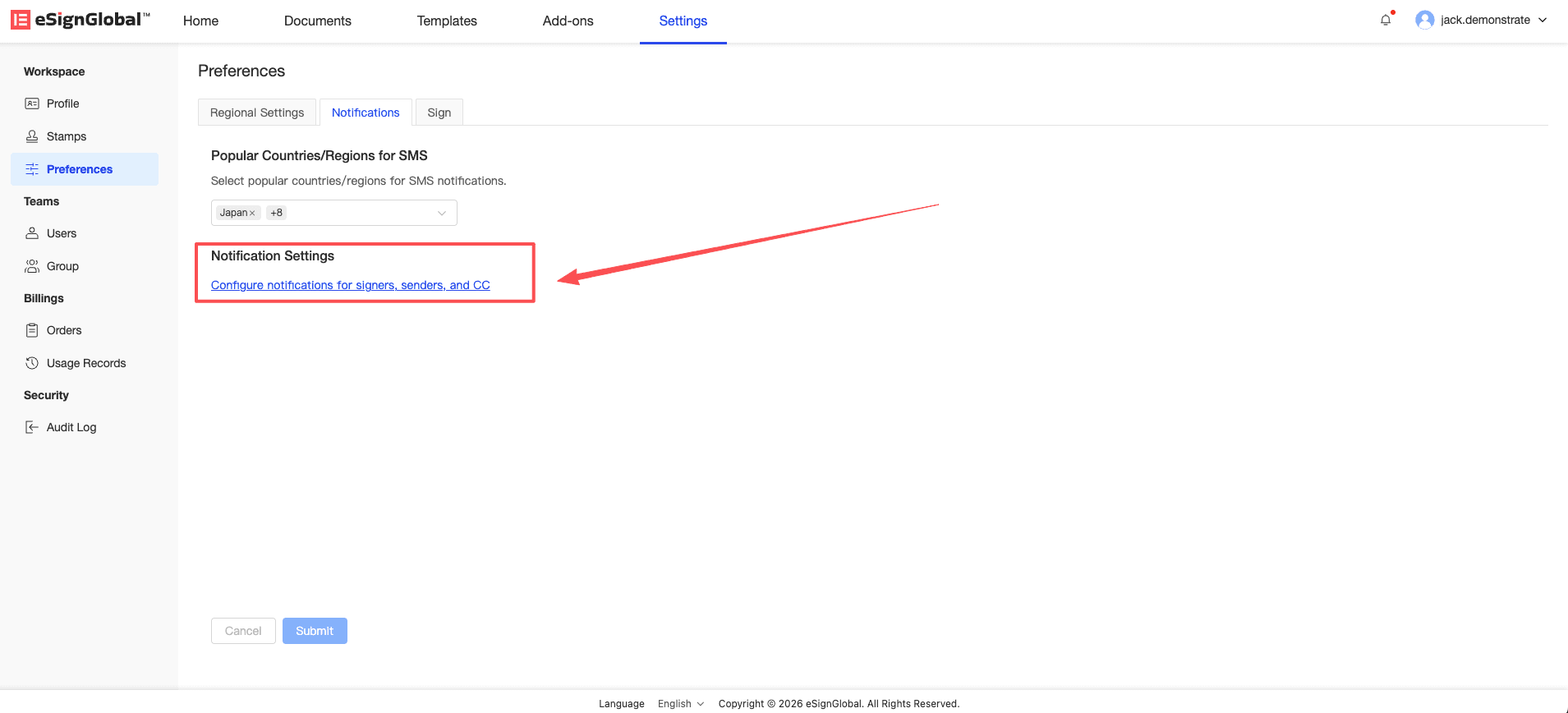Open the Documents menu
This screenshot has width=1568, height=713.
click(x=317, y=21)
